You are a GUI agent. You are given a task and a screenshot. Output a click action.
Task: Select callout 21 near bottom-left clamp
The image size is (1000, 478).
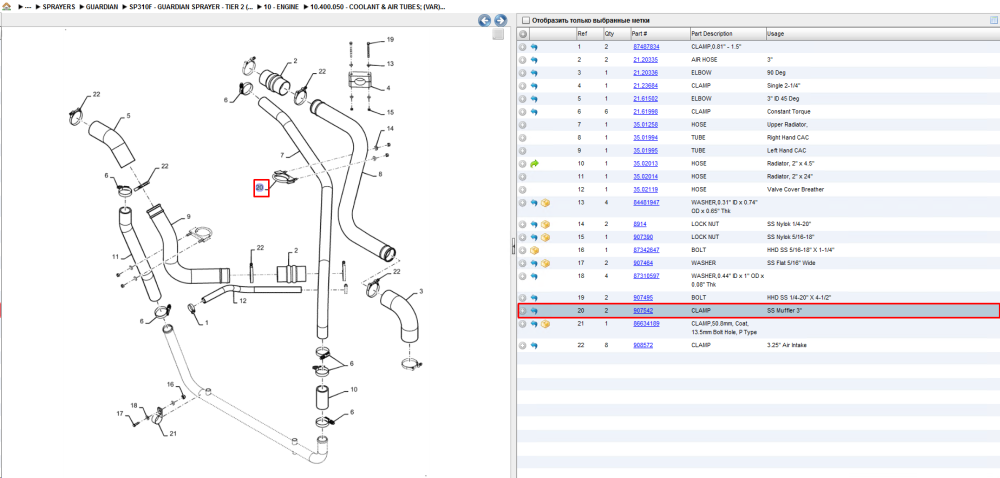click(x=173, y=434)
